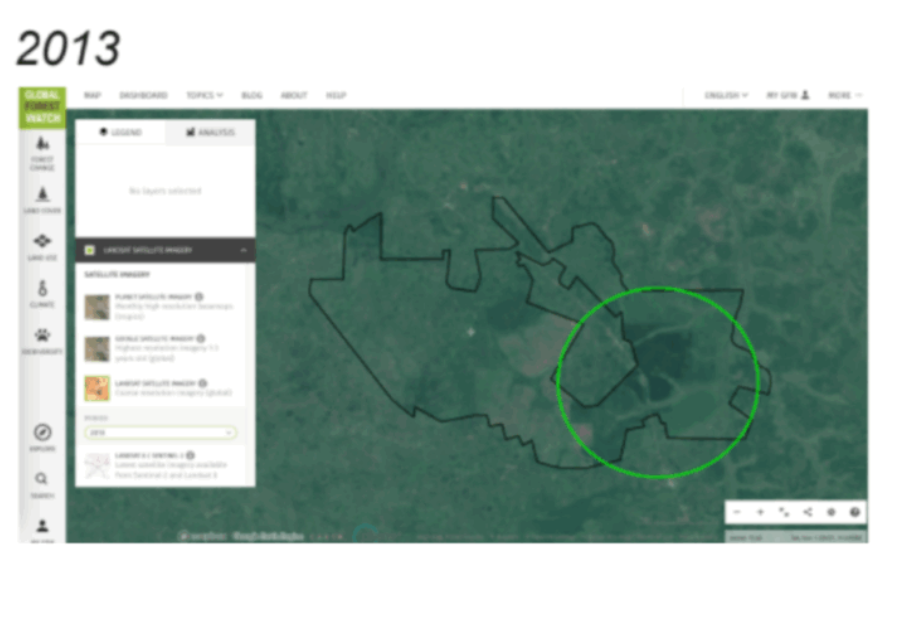897x623 pixels.
Task: Open My GFW account link
Action: [788, 95]
